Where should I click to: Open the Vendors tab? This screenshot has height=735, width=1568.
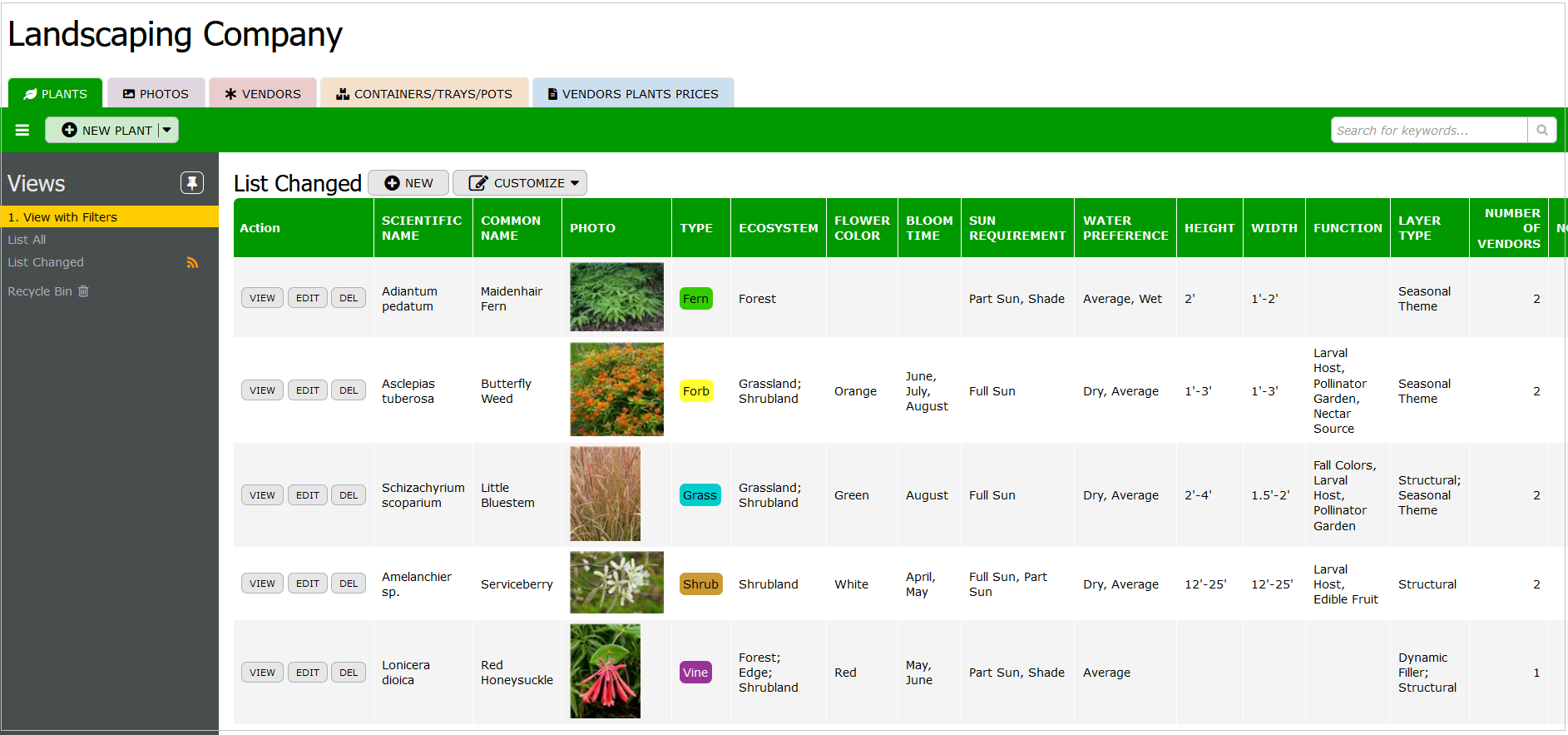pyautogui.click(x=263, y=94)
